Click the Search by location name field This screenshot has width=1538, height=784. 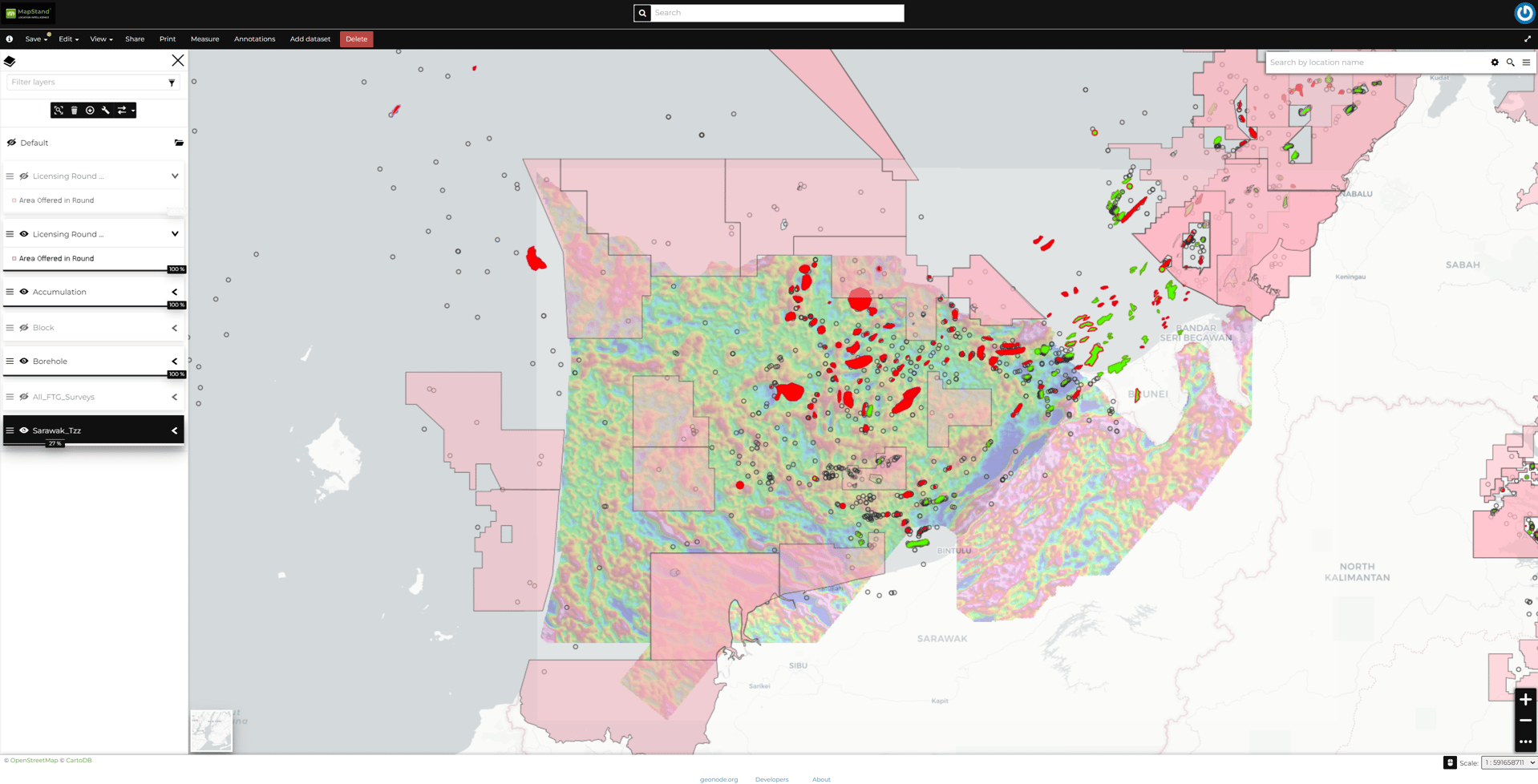coord(1376,63)
